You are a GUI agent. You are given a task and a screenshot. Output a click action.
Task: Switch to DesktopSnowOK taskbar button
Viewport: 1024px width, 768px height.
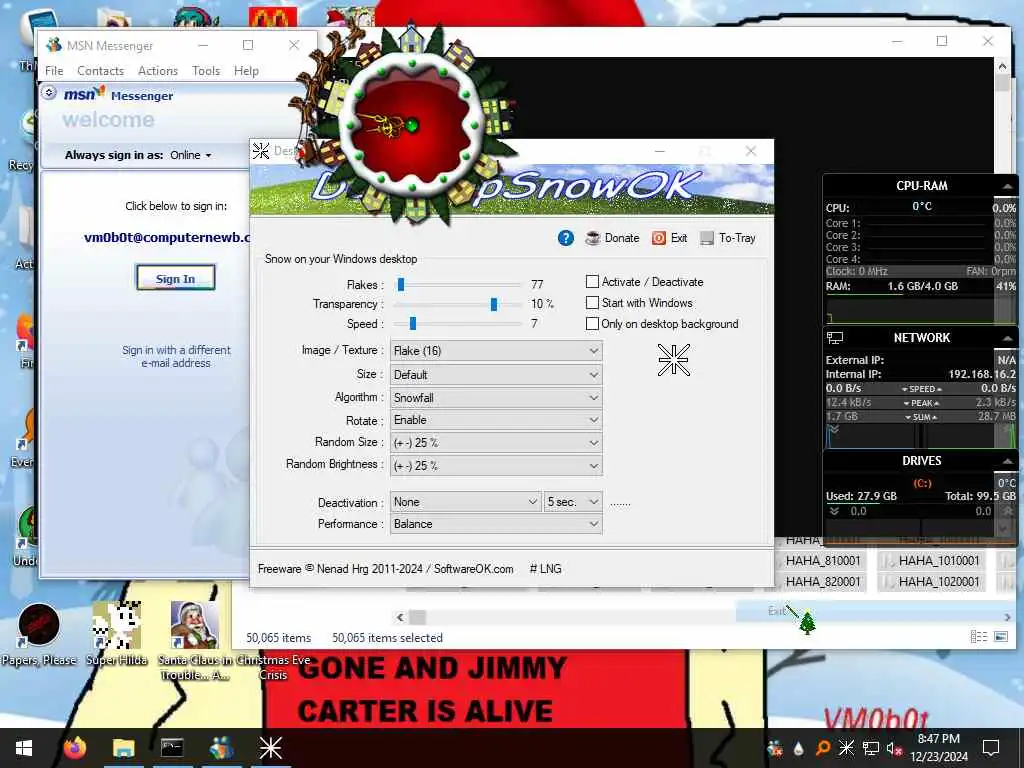[270, 747]
